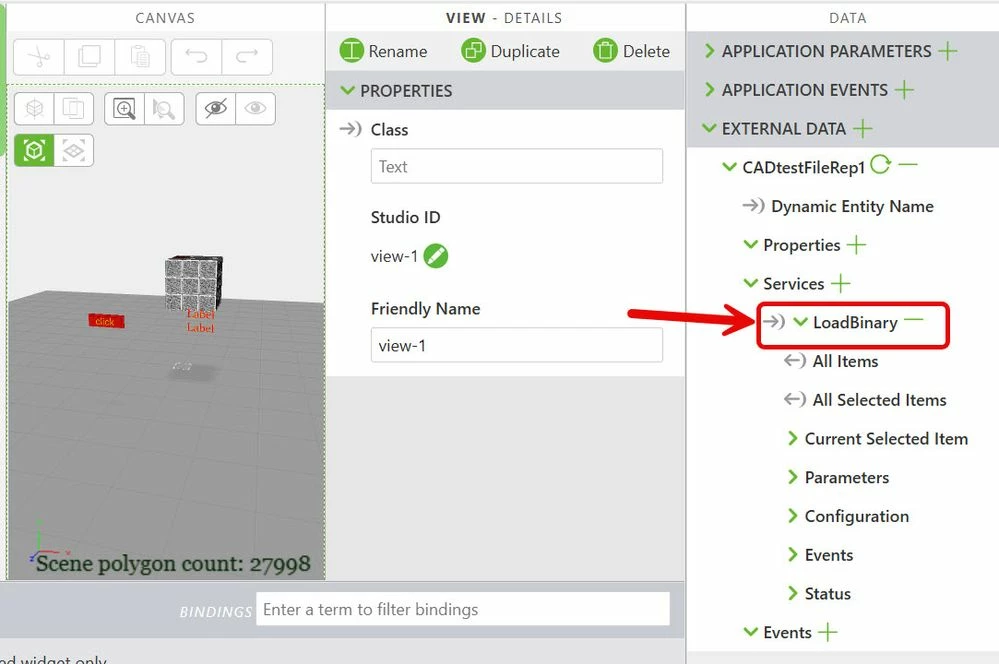Expand APPLICATION EVENTS section

(x=710, y=90)
